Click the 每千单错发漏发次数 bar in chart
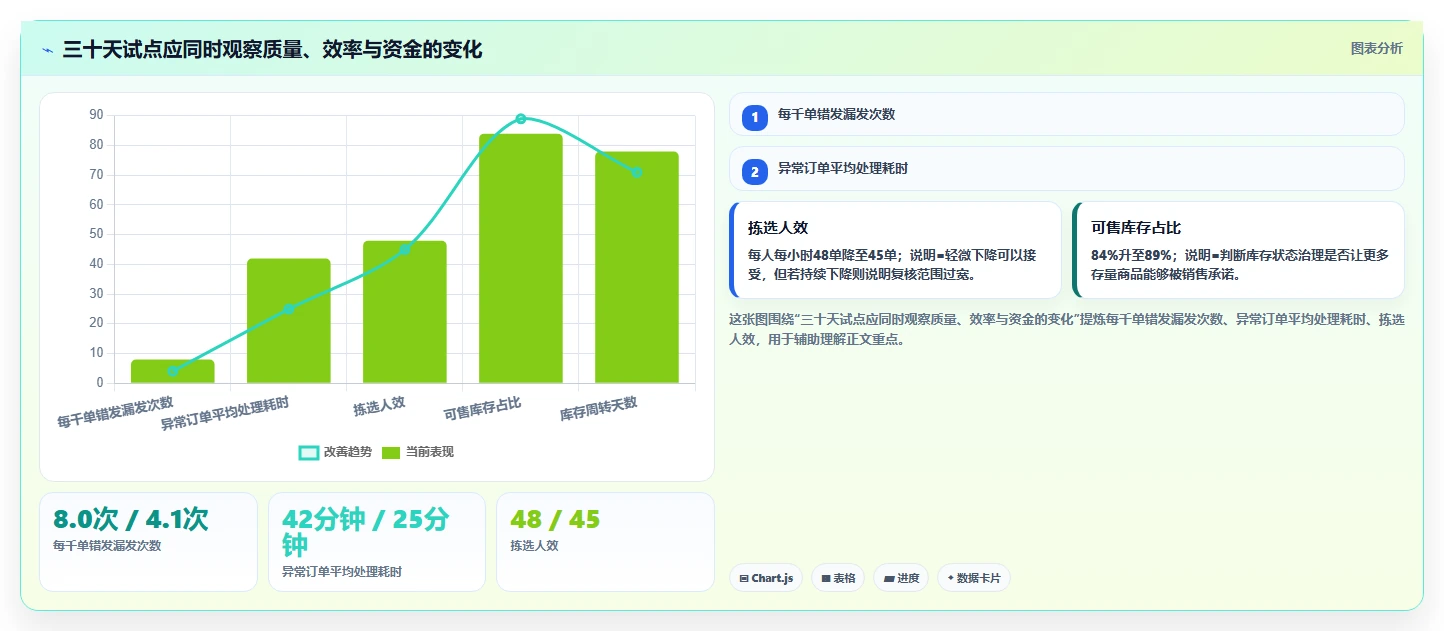 [x=173, y=371]
